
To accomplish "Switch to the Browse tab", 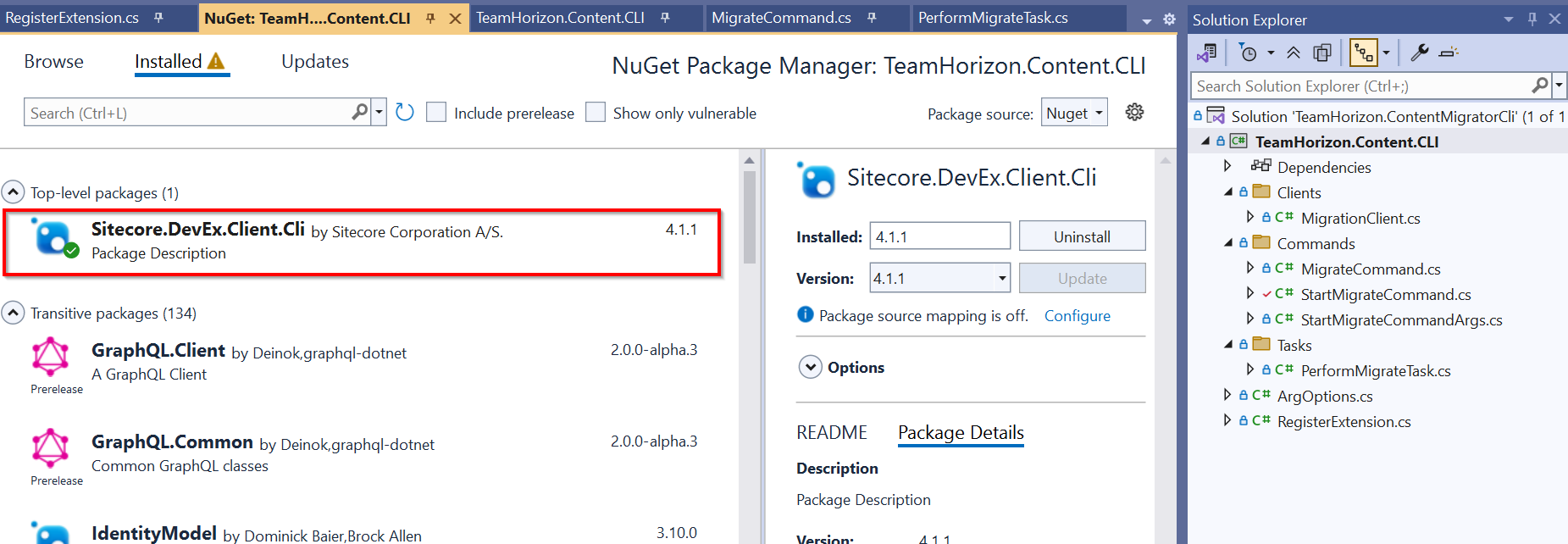I will coord(53,62).
